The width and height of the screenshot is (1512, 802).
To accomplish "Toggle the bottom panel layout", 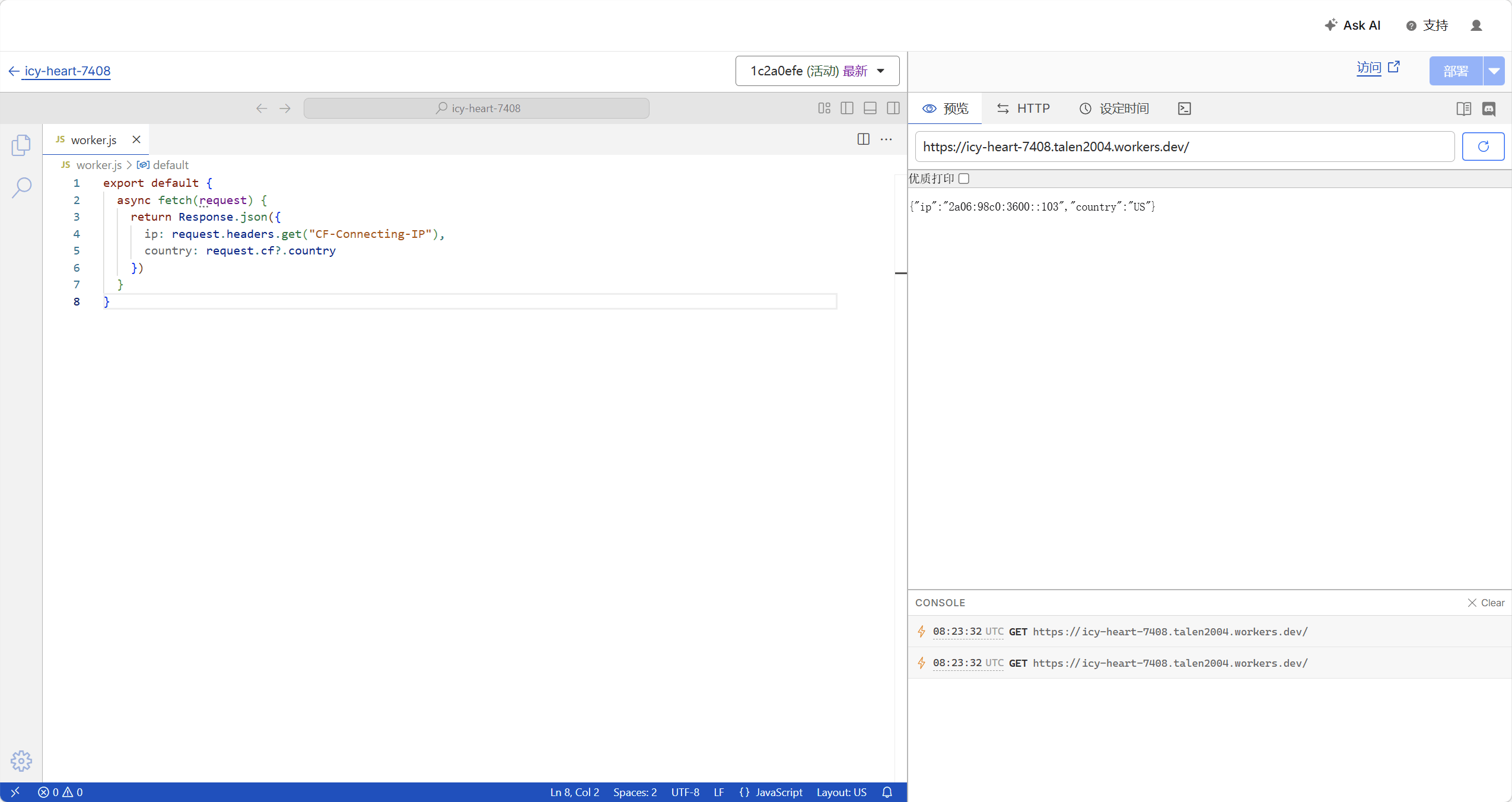I will click(870, 108).
